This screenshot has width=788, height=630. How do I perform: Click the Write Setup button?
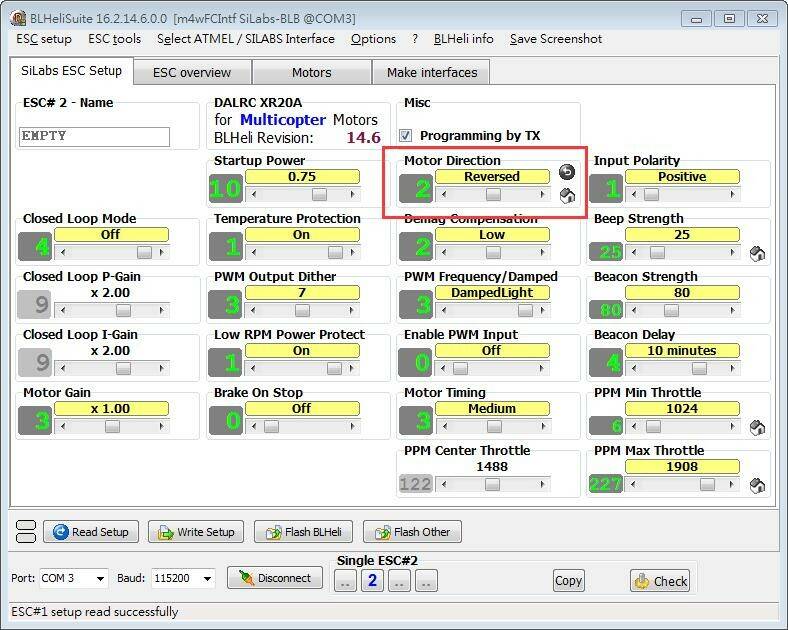[196, 532]
